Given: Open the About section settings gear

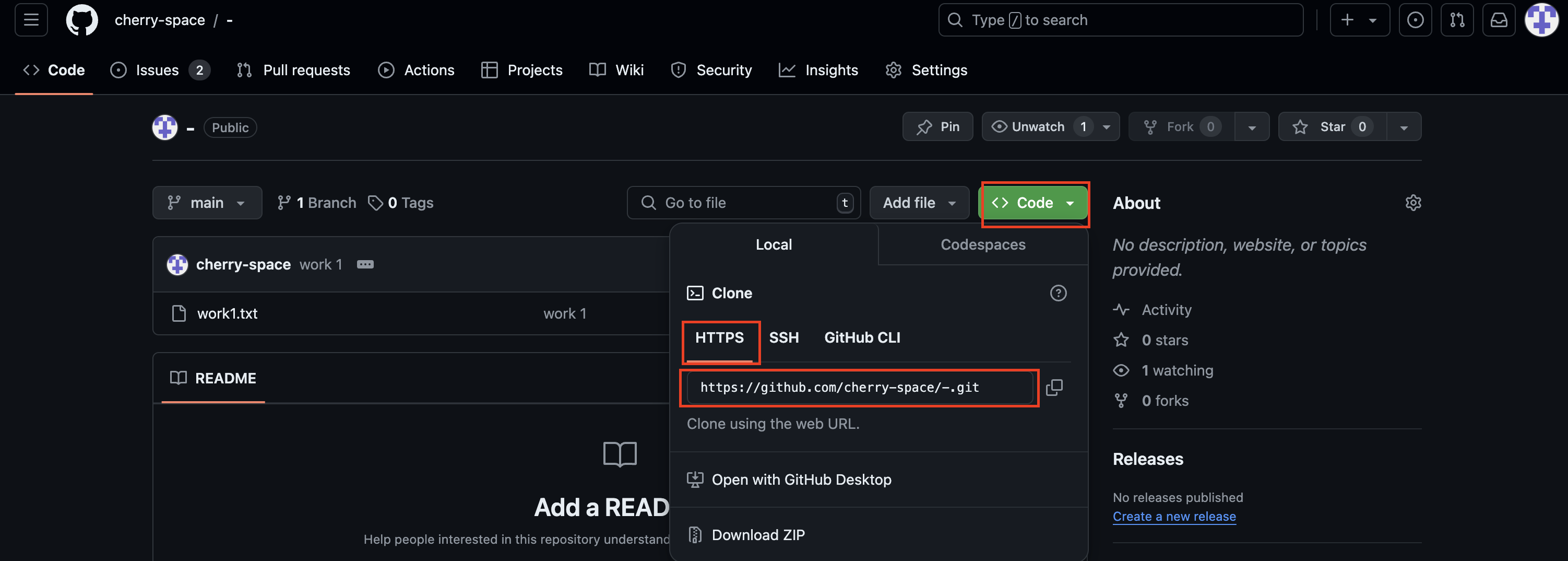Looking at the screenshot, I should coord(1413,203).
